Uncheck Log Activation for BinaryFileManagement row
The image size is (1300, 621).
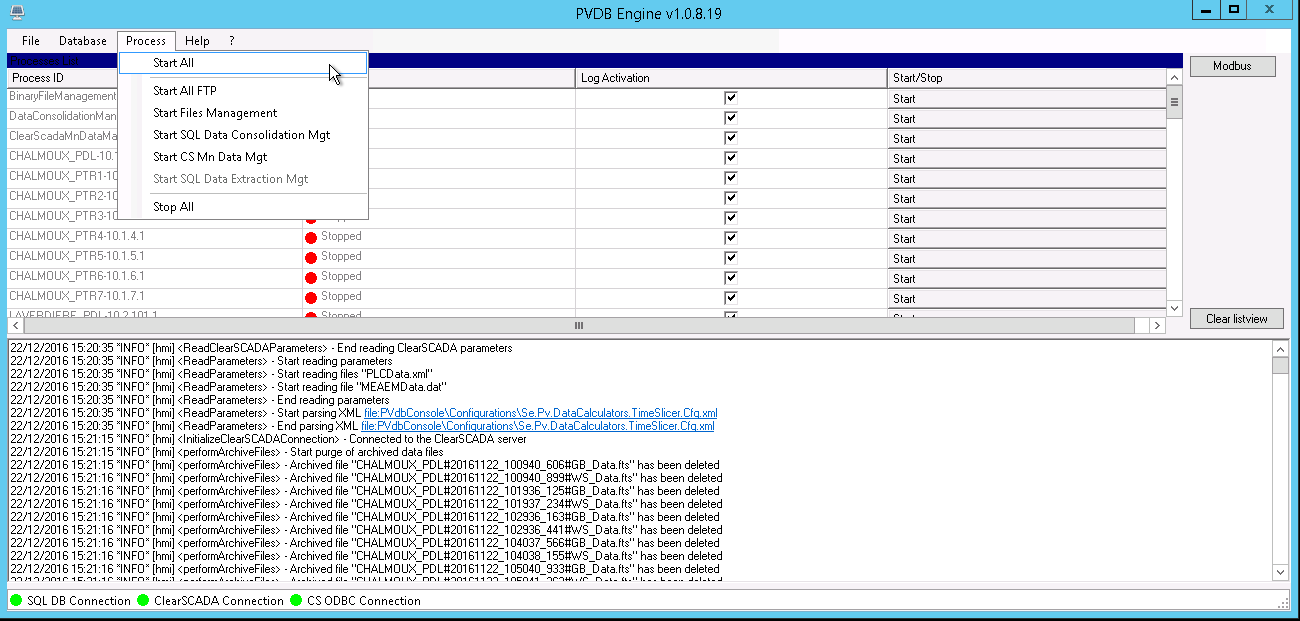tap(731, 98)
